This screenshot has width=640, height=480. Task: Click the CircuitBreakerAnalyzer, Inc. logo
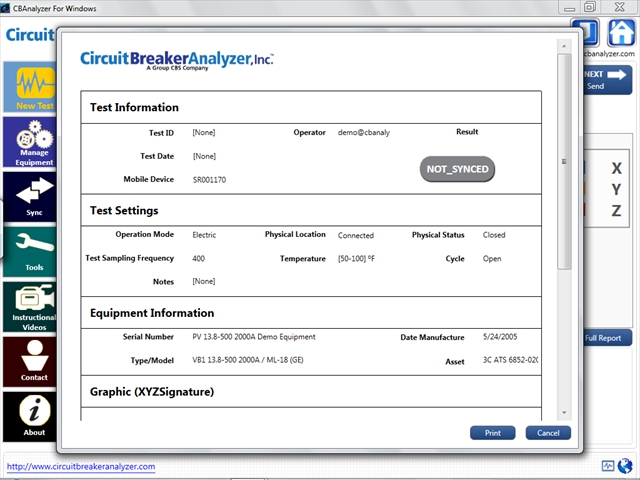[177, 60]
